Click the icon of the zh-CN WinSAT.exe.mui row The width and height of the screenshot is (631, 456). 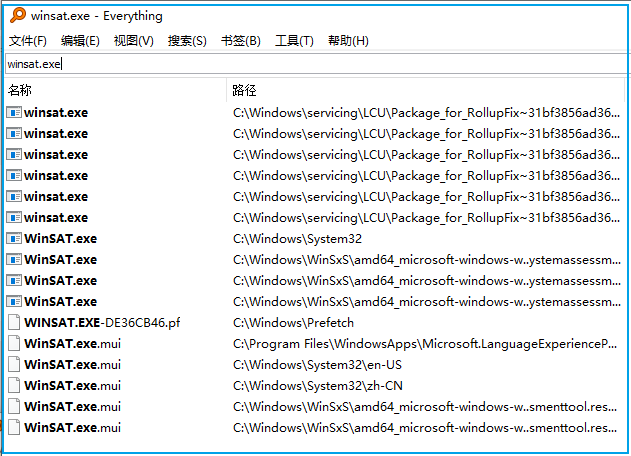point(14,385)
